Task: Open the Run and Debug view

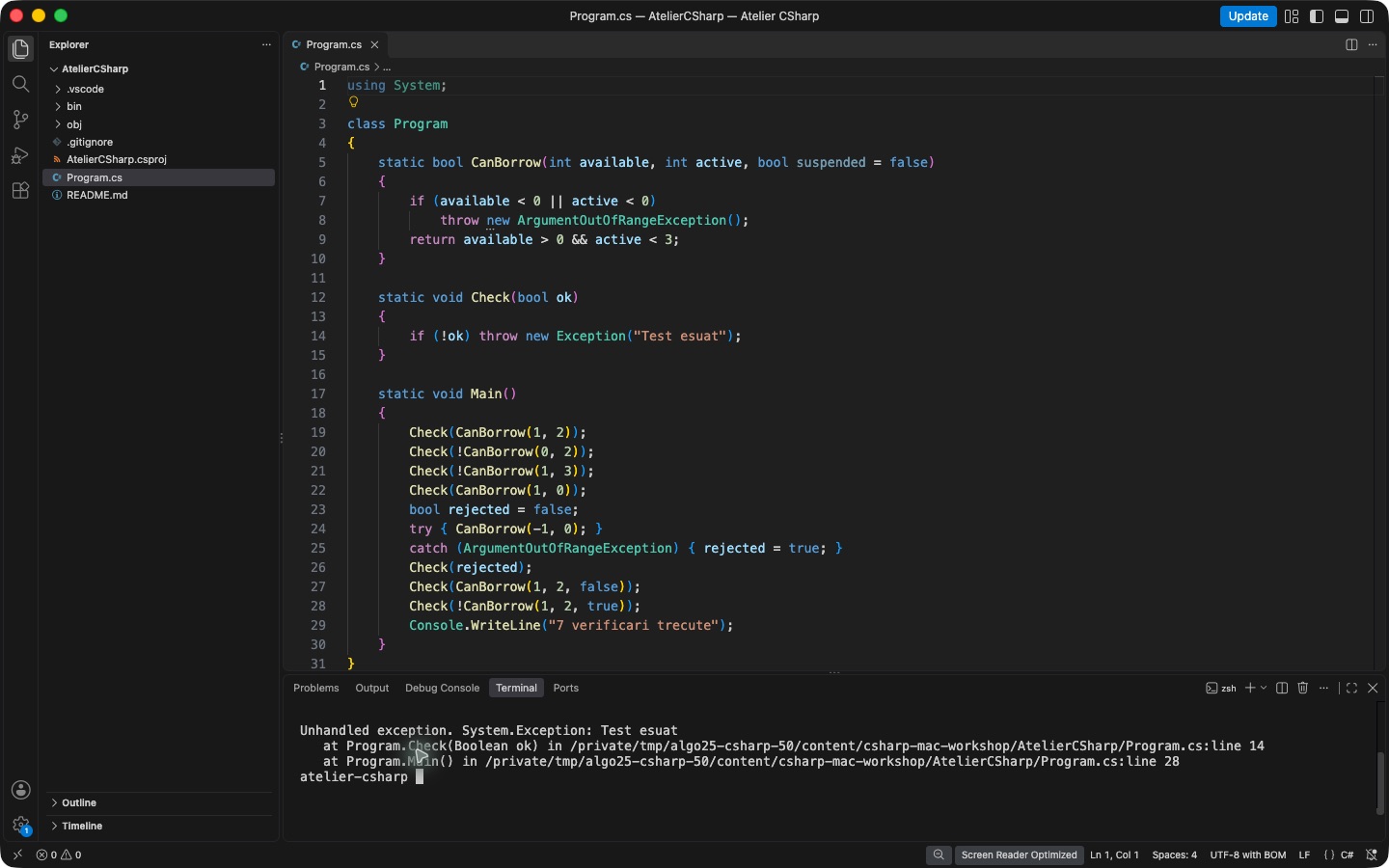Action: point(20,155)
